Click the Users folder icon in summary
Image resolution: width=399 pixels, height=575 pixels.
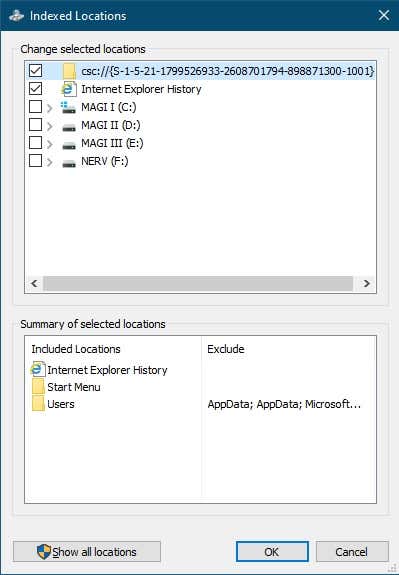pos(38,404)
